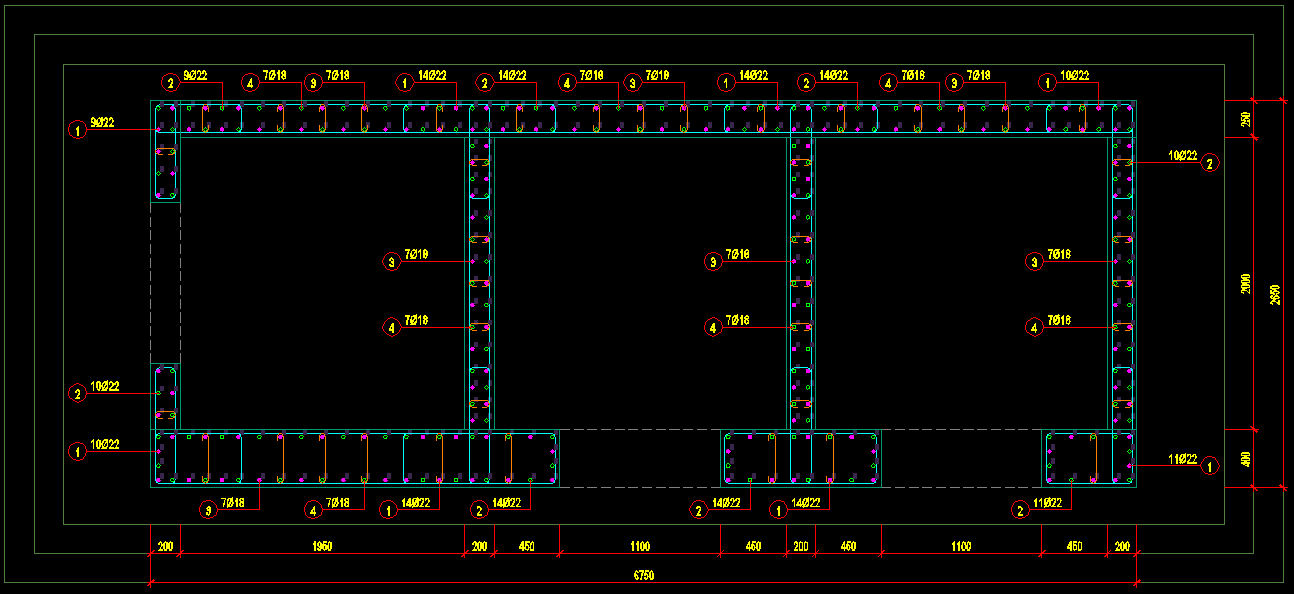
Task: Select the 11Ø22 label along the bottom
Action: click(x=1046, y=503)
